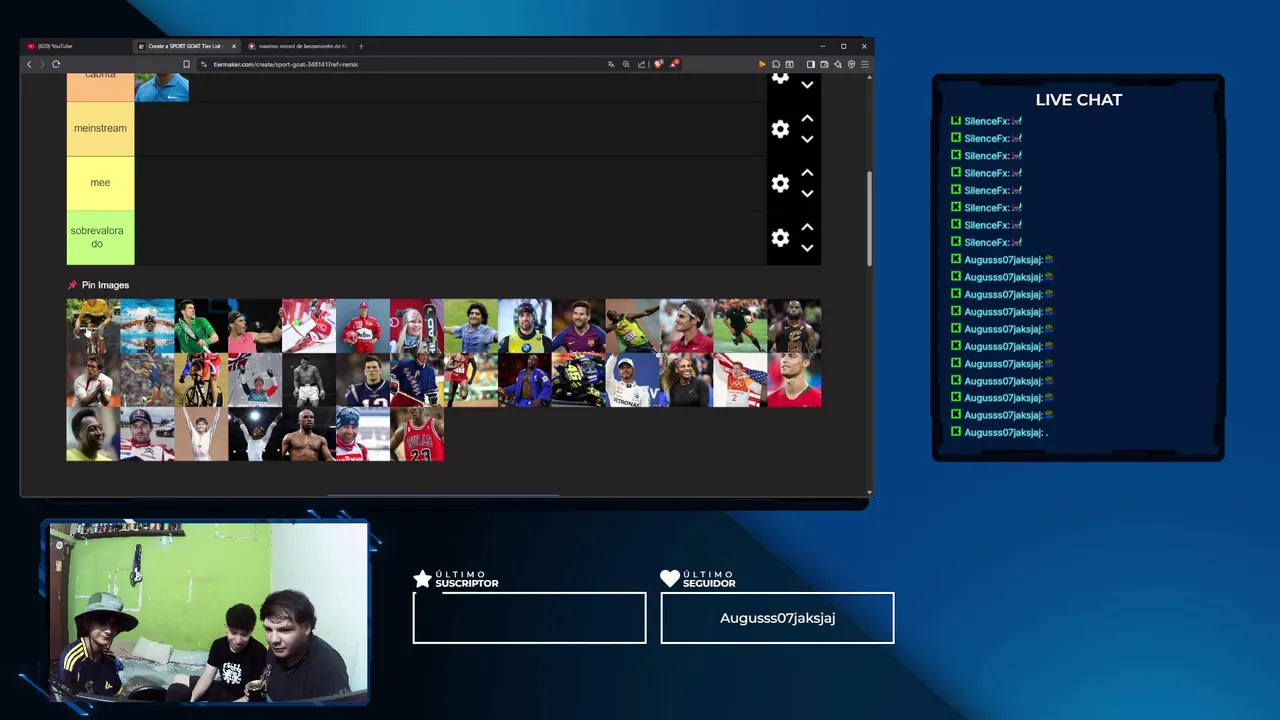
Task: Select the tennis player in green shirt
Action: (x=201, y=326)
